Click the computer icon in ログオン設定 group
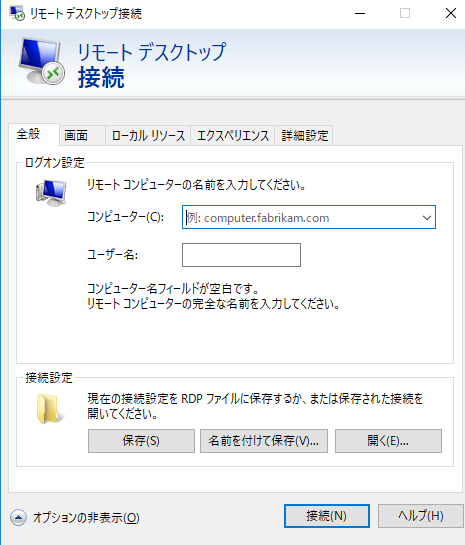Image resolution: width=465 pixels, height=545 pixels. pos(51,193)
